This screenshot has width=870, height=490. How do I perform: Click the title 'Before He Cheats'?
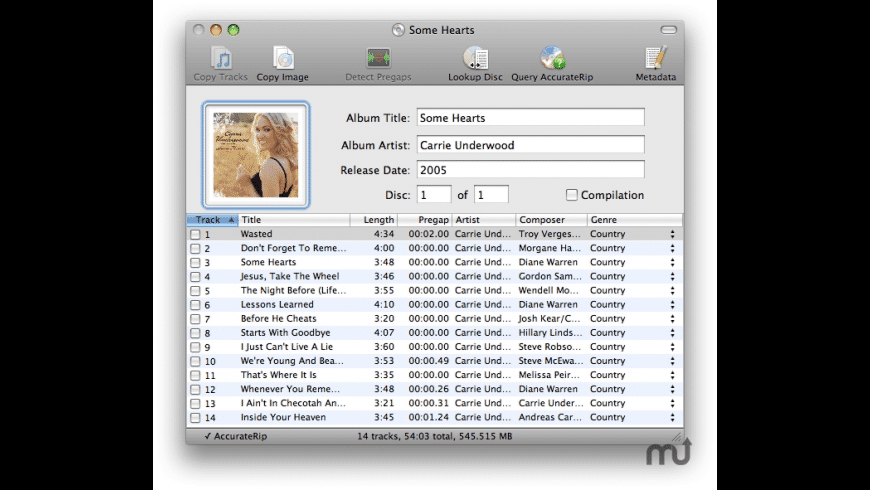(x=279, y=319)
